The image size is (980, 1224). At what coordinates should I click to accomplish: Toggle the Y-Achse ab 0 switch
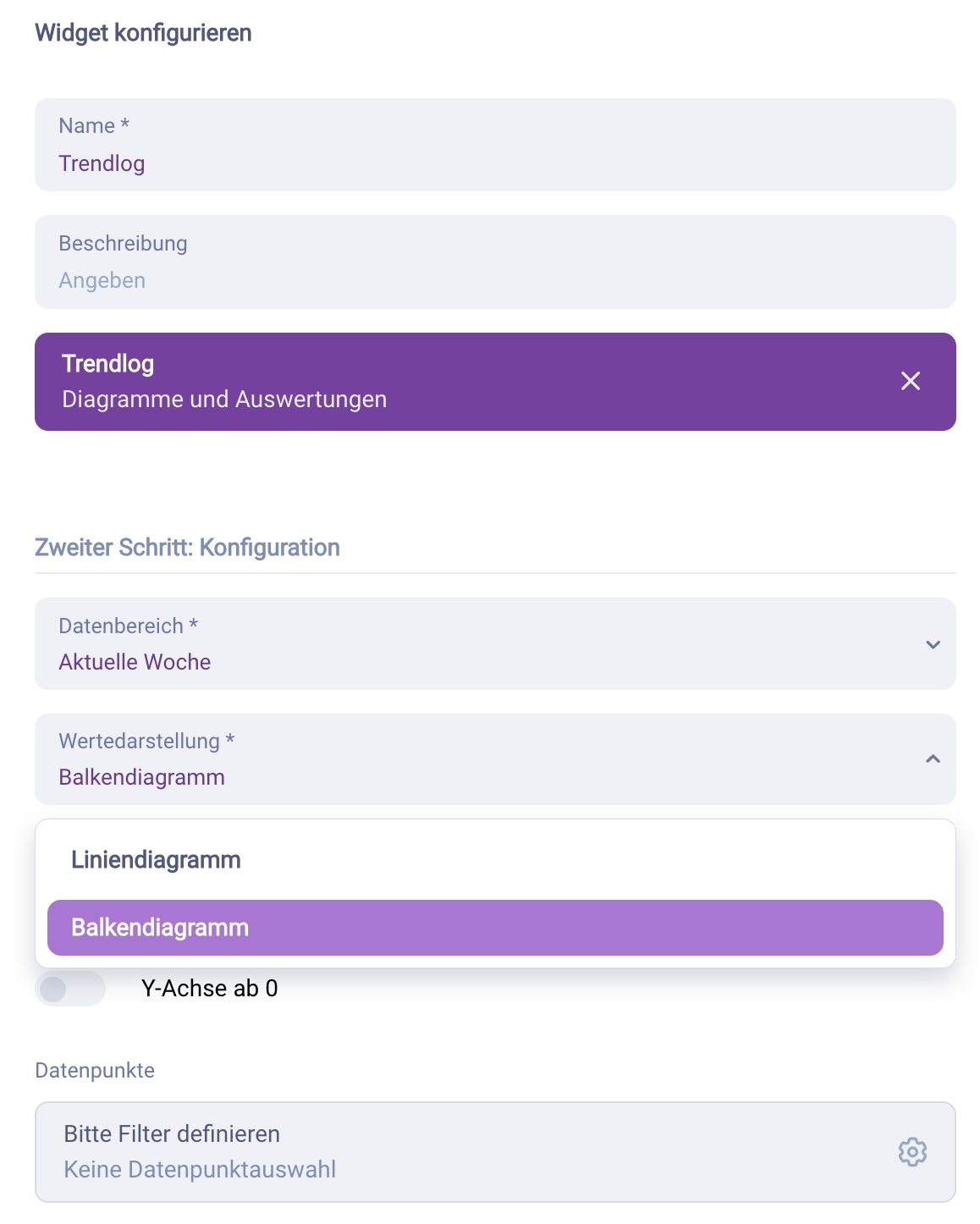[x=70, y=989]
